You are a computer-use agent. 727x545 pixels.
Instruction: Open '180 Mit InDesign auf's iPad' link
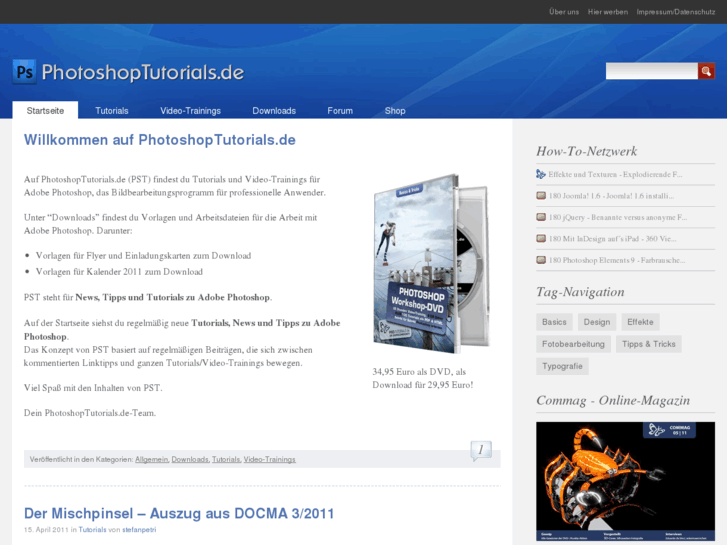tap(612, 238)
